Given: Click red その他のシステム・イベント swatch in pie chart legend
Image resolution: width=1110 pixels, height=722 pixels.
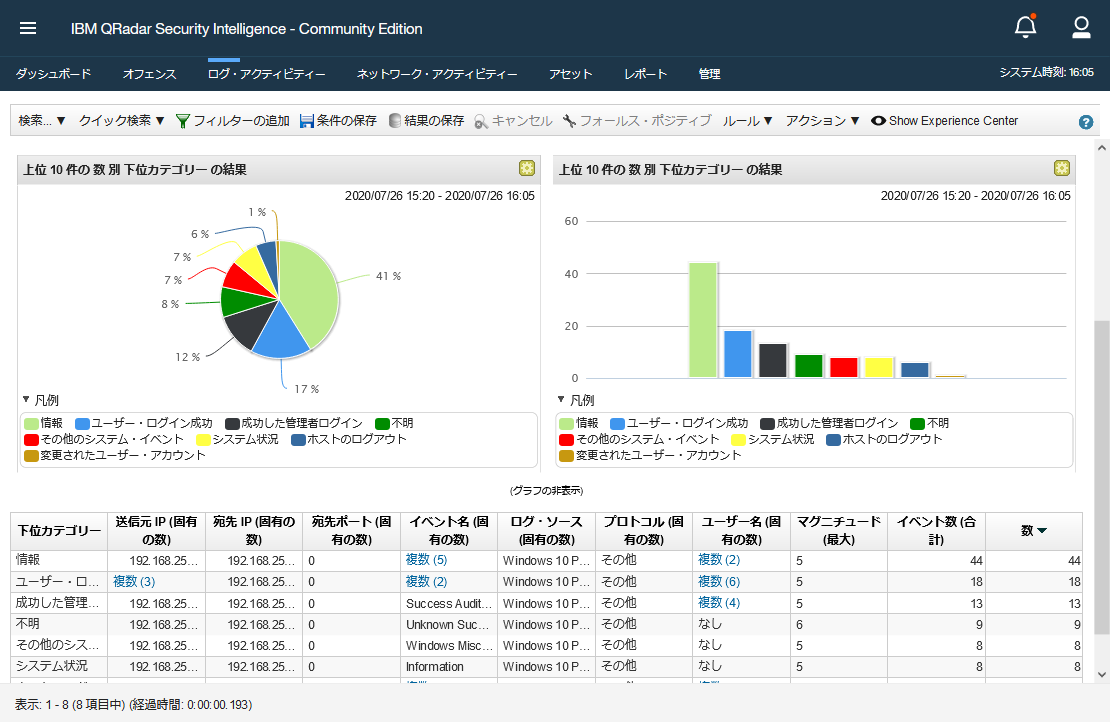Looking at the screenshot, I should pos(31,440).
